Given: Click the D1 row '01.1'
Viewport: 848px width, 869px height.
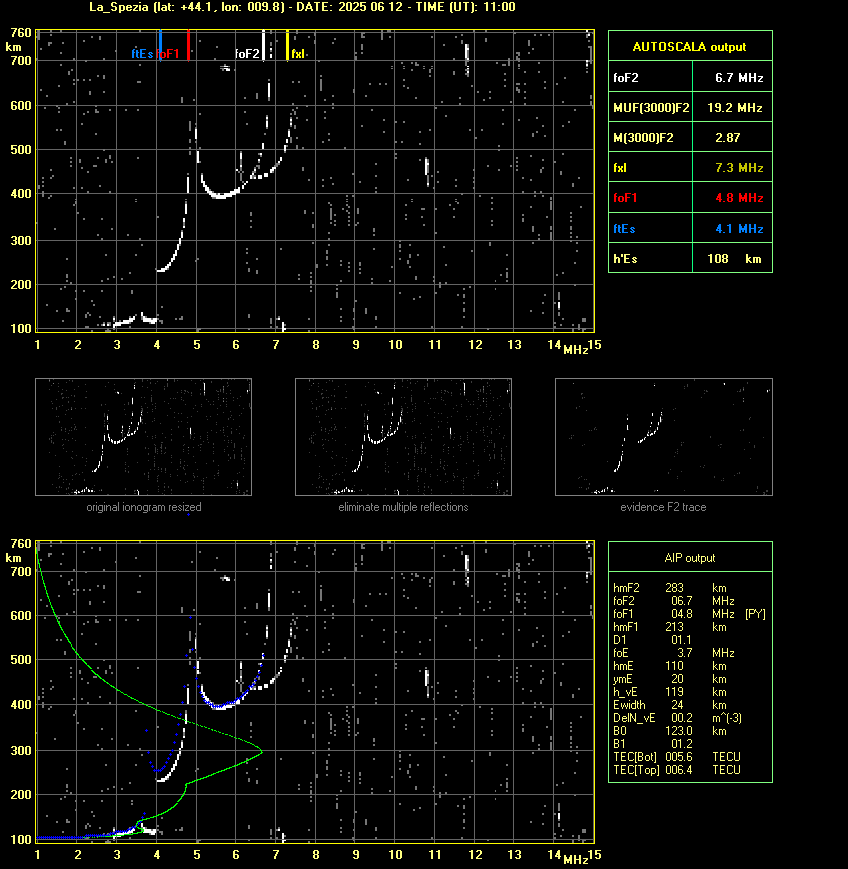Looking at the screenshot, I should [x=652, y=640].
